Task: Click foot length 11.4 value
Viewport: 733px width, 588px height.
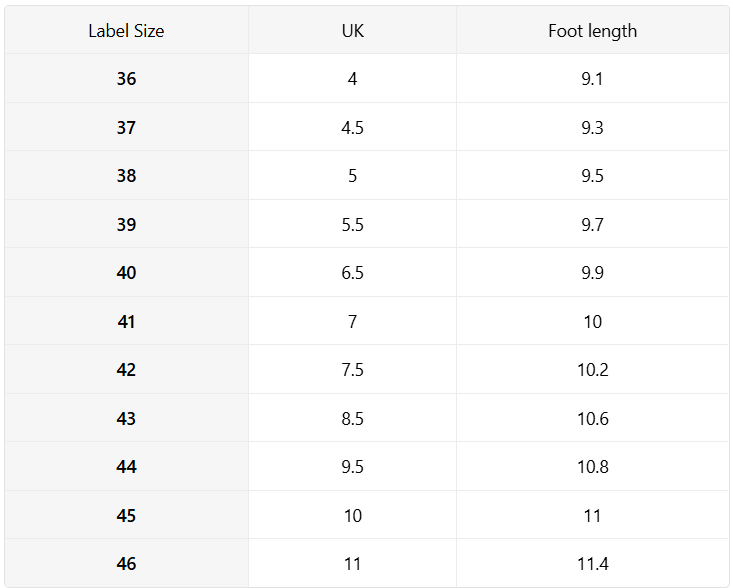Action: click(x=592, y=564)
